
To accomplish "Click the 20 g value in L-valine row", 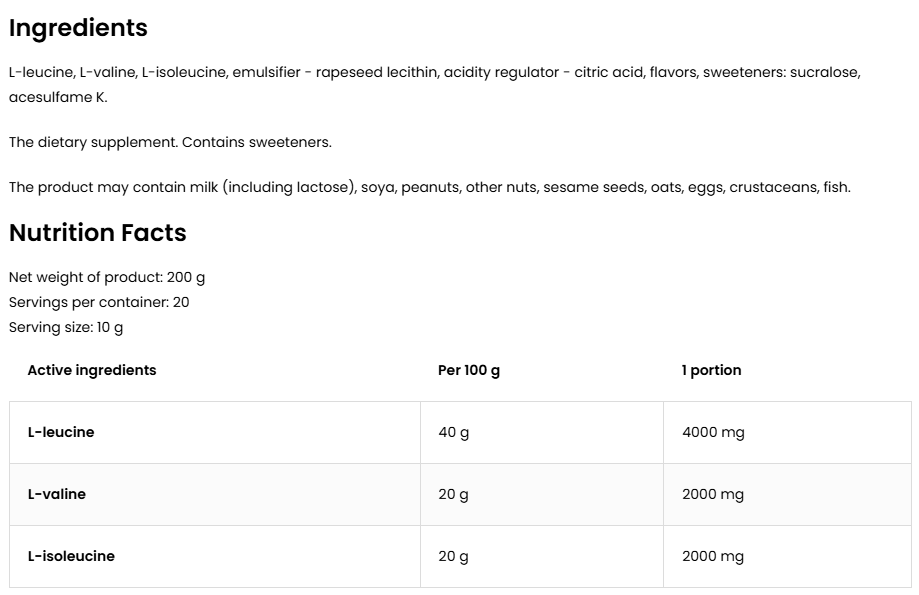I will point(453,494).
